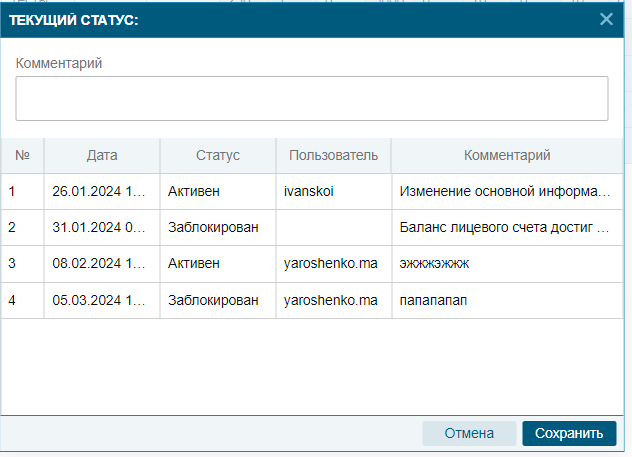
Task: Cancel the dialog with the Отмена button
Action: (x=469, y=433)
